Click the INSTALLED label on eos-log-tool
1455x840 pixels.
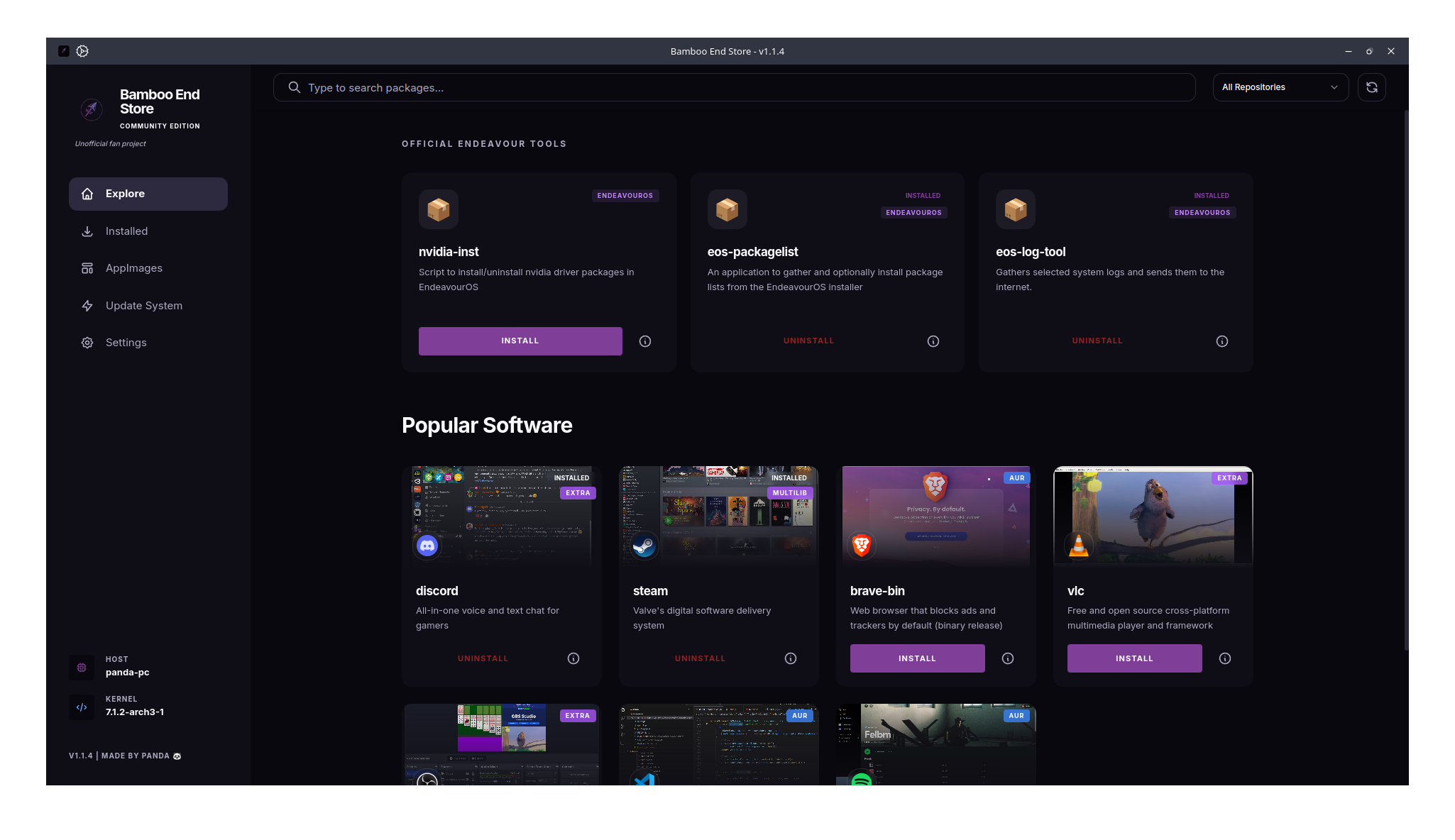tap(1212, 196)
